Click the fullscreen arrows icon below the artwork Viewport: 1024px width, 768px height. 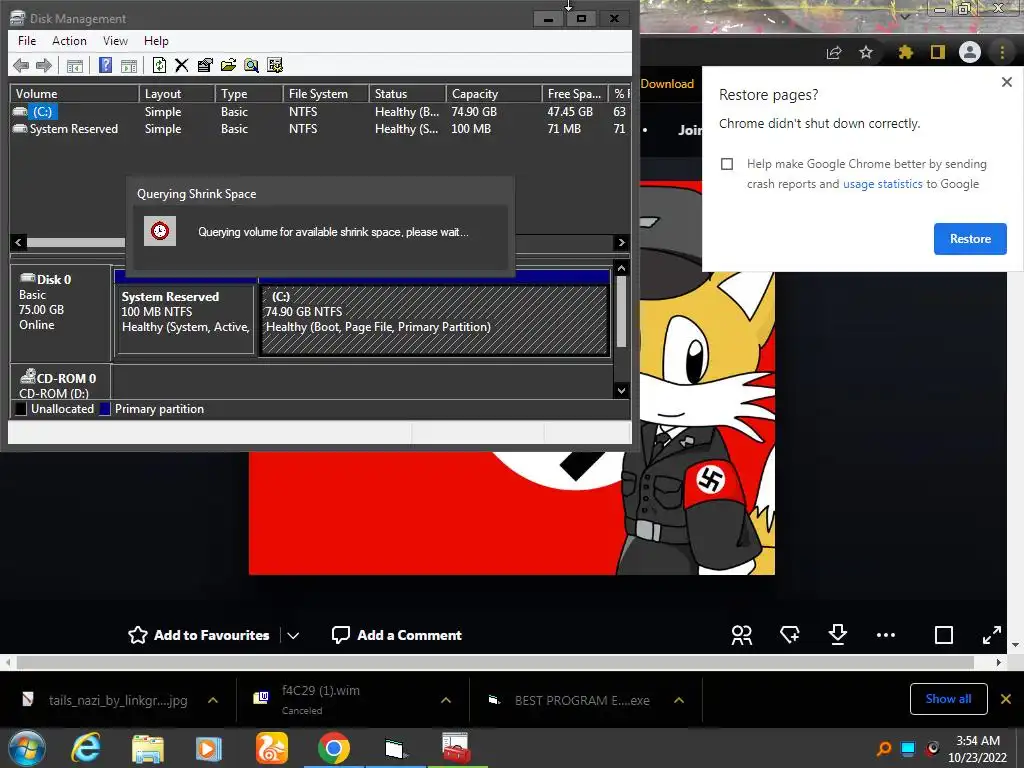pyautogui.click(x=991, y=635)
